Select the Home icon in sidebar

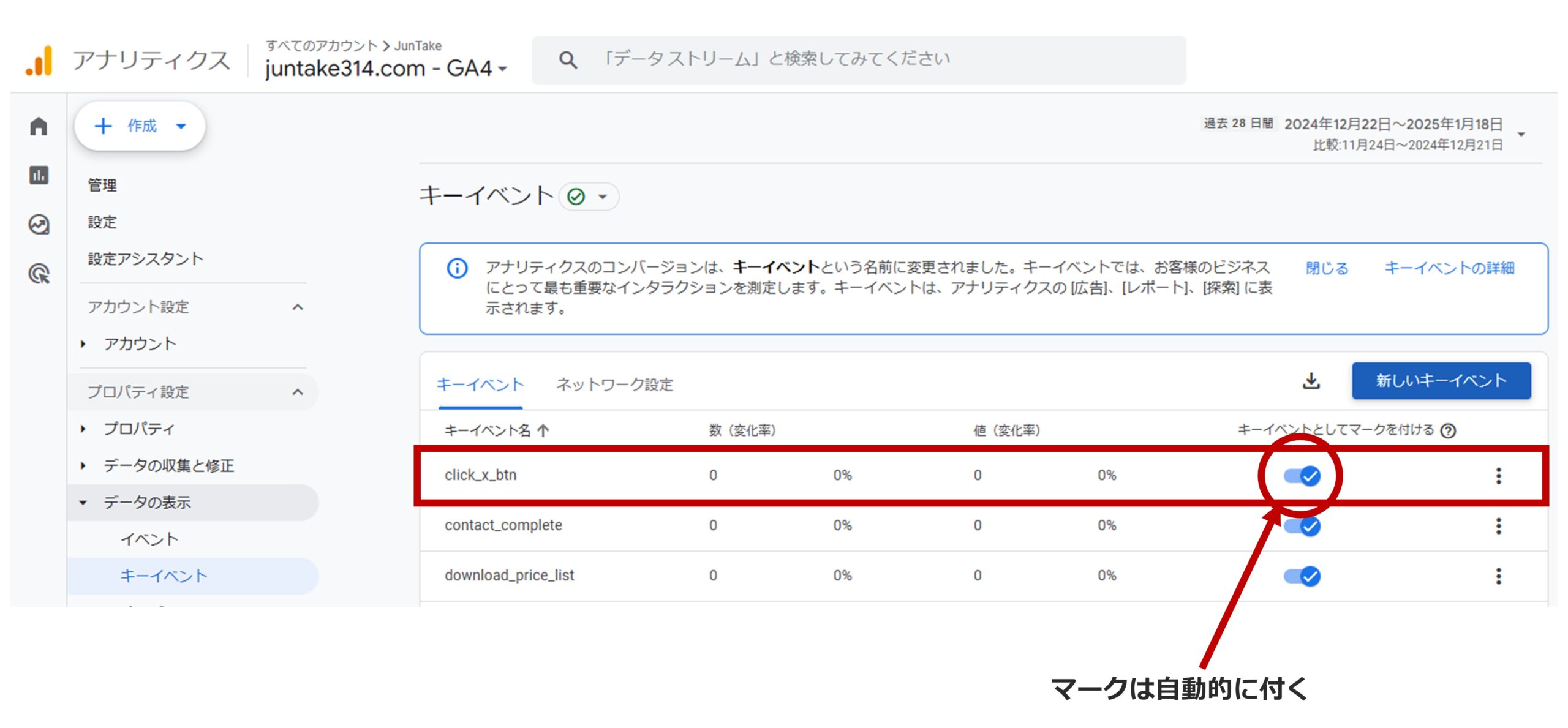tap(39, 126)
